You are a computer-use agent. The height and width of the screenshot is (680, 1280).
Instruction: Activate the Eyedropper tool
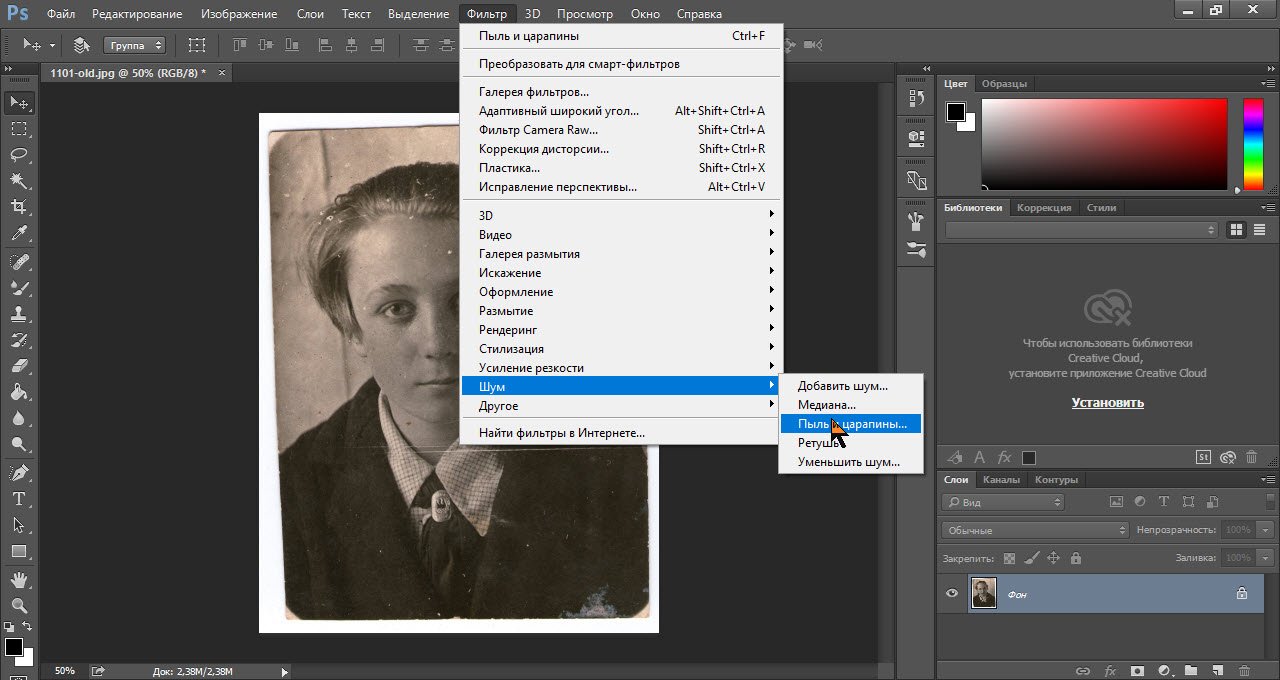[x=18, y=234]
